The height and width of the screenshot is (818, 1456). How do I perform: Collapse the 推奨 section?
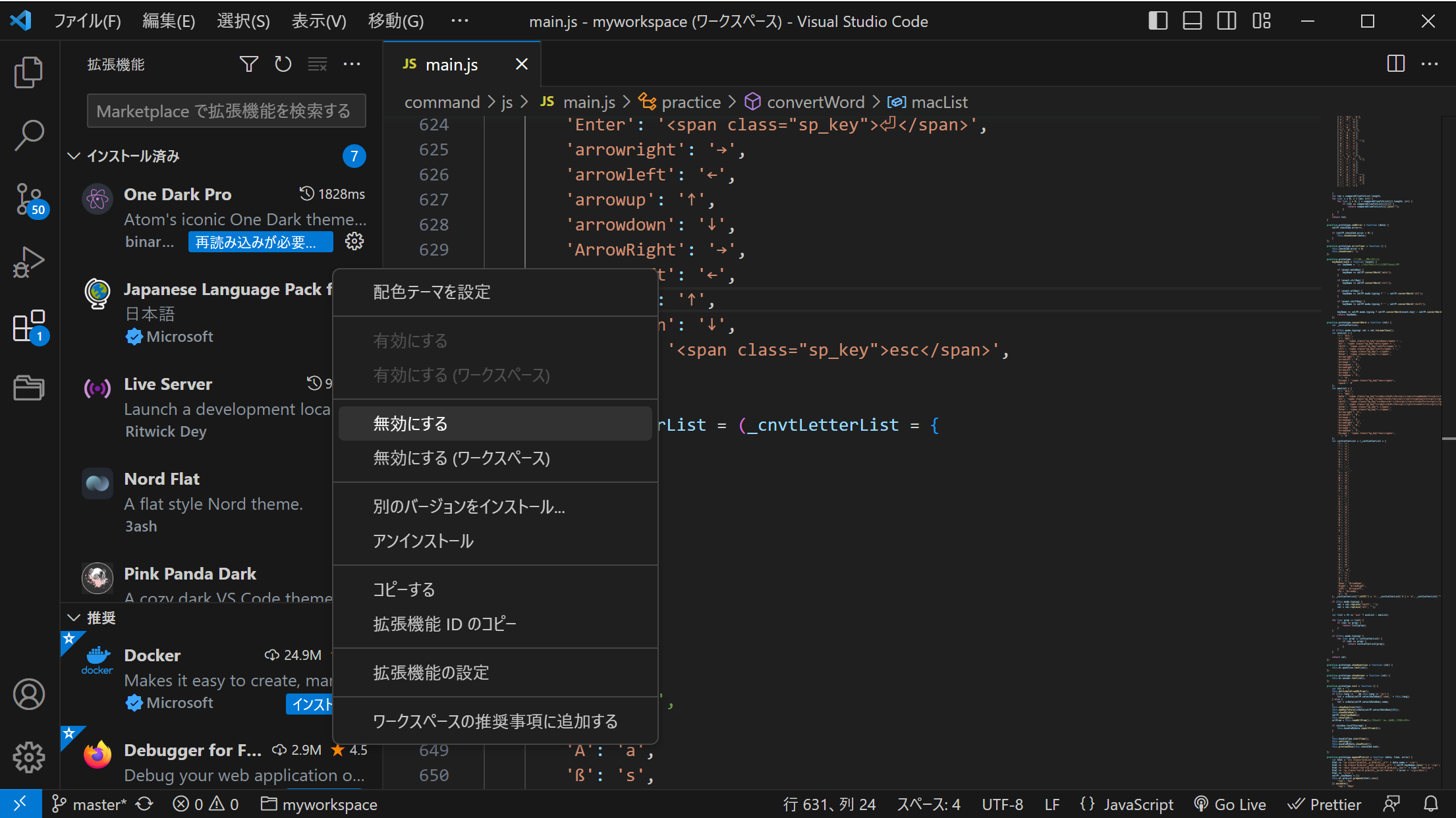(74, 618)
